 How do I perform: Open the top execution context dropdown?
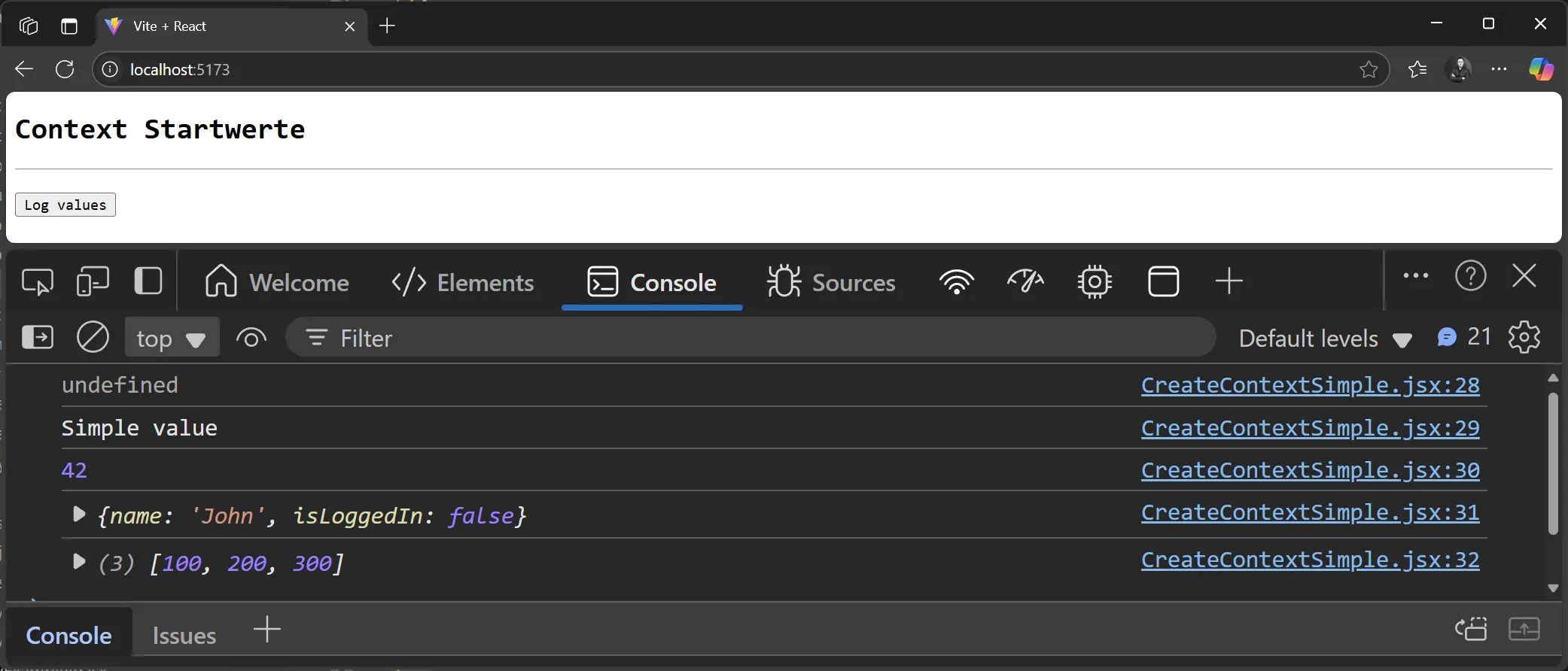point(172,339)
